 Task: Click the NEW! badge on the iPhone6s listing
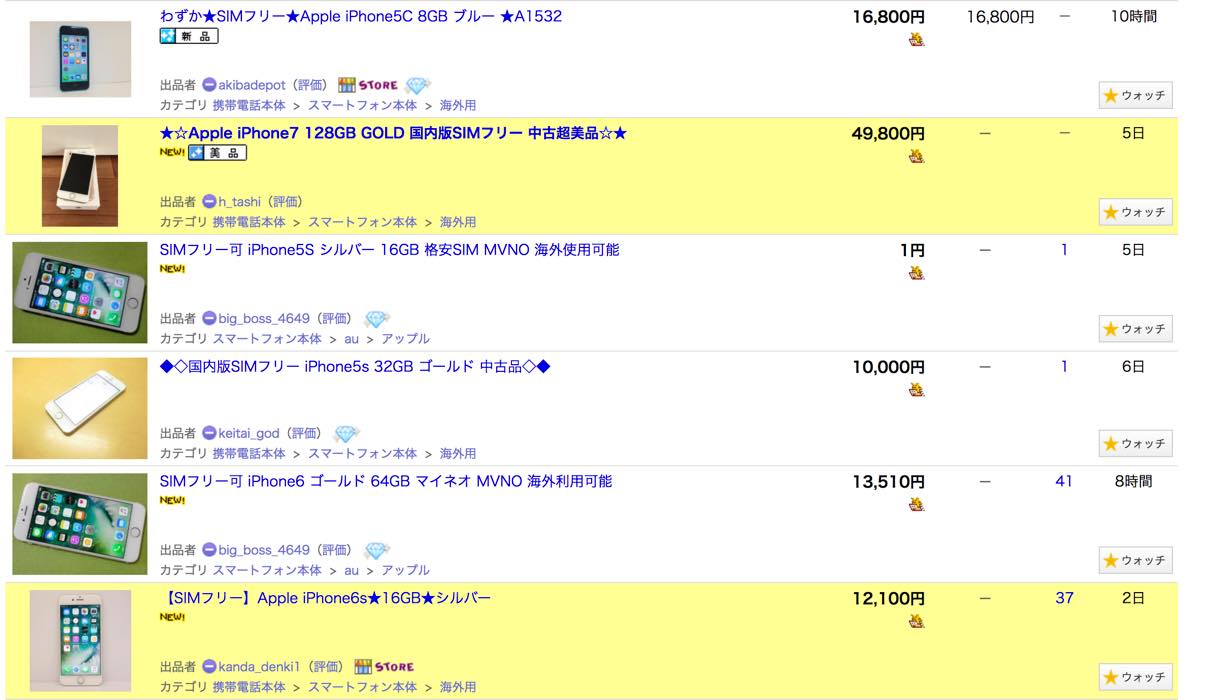[x=172, y=617]
